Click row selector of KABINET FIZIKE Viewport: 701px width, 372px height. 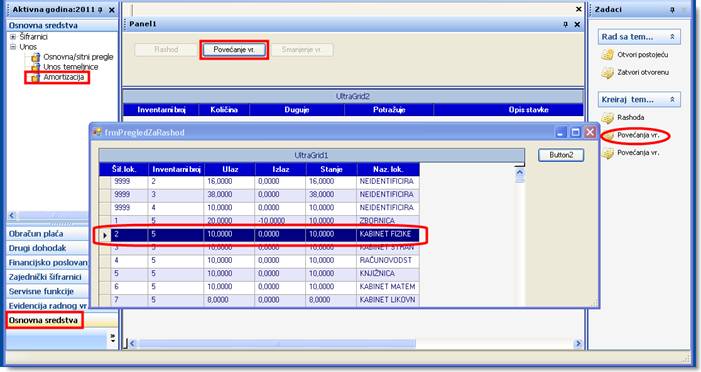point(105,234)
